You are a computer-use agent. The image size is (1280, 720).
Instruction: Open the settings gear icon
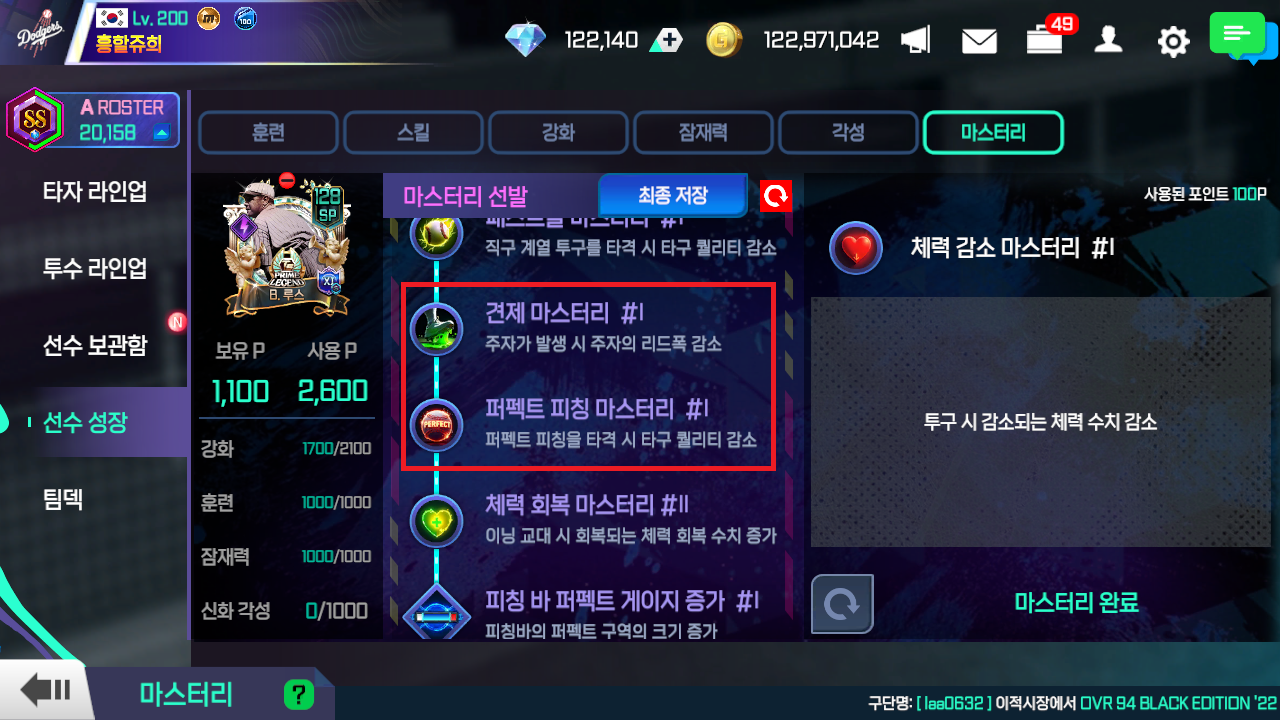pos(1173,41)
